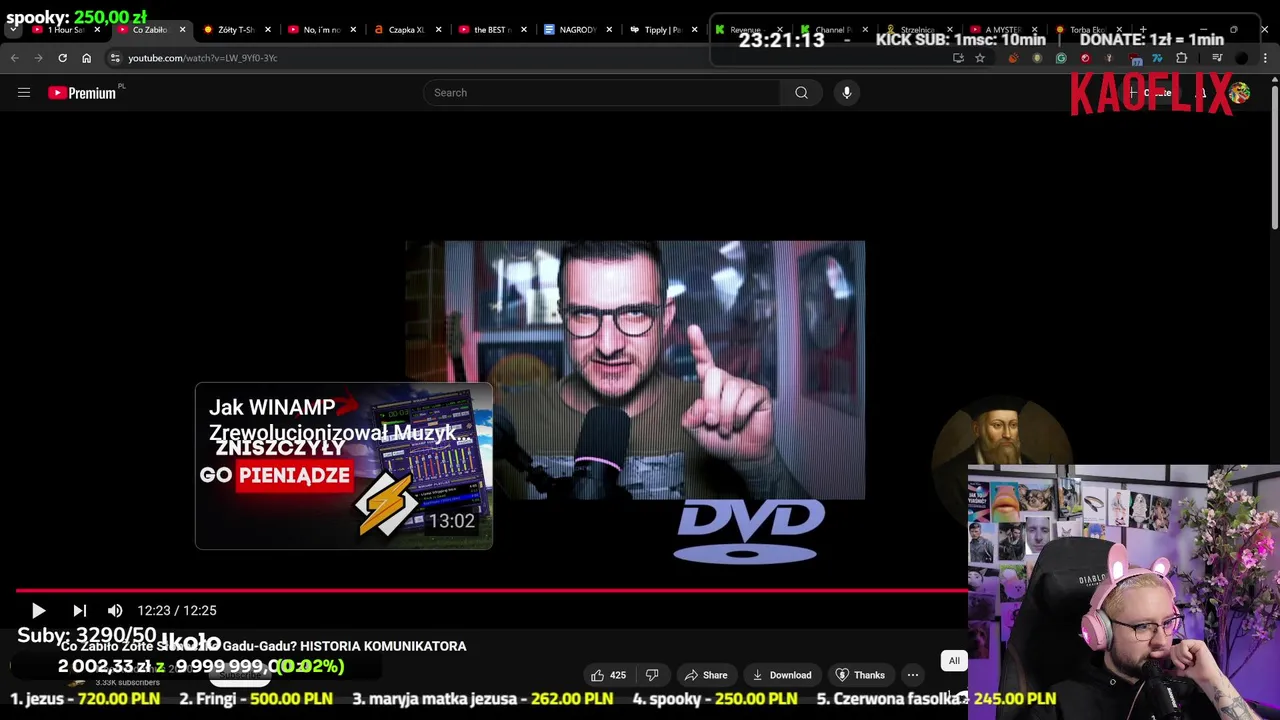Screen dimensions: 1280x720
Task: Open the browser three-dot menu
Action: click(x=1265, y=58)
